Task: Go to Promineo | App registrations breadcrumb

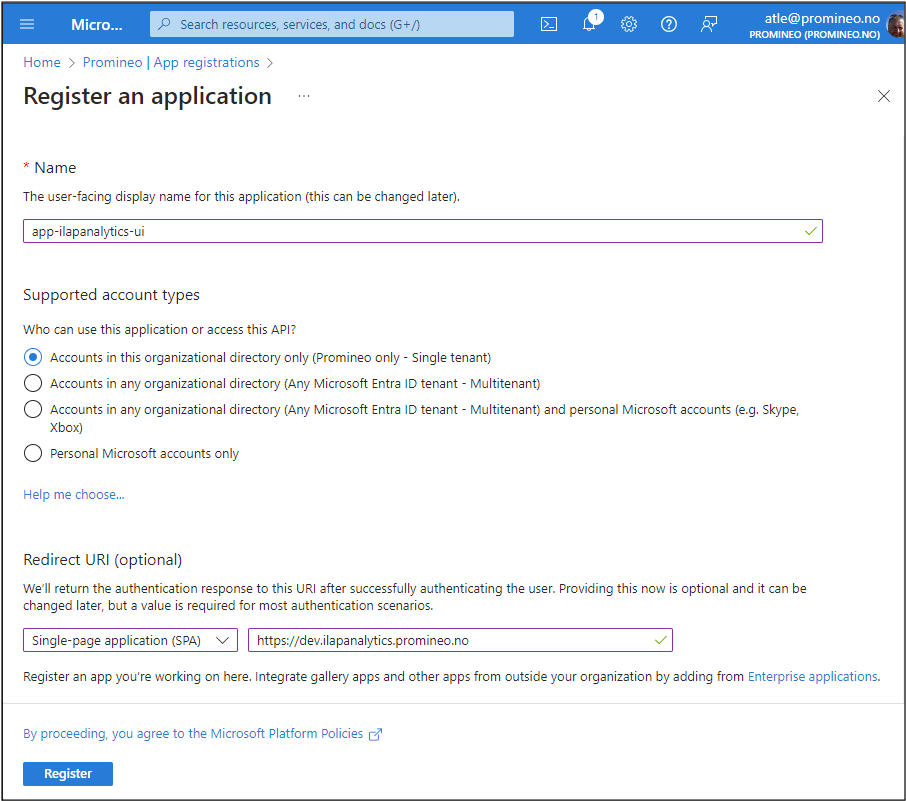Action: [171, 62]
